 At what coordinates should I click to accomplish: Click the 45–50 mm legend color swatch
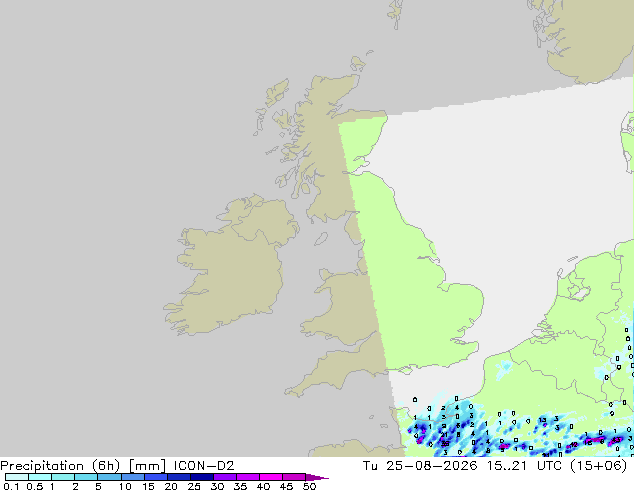tap(294, 477)
